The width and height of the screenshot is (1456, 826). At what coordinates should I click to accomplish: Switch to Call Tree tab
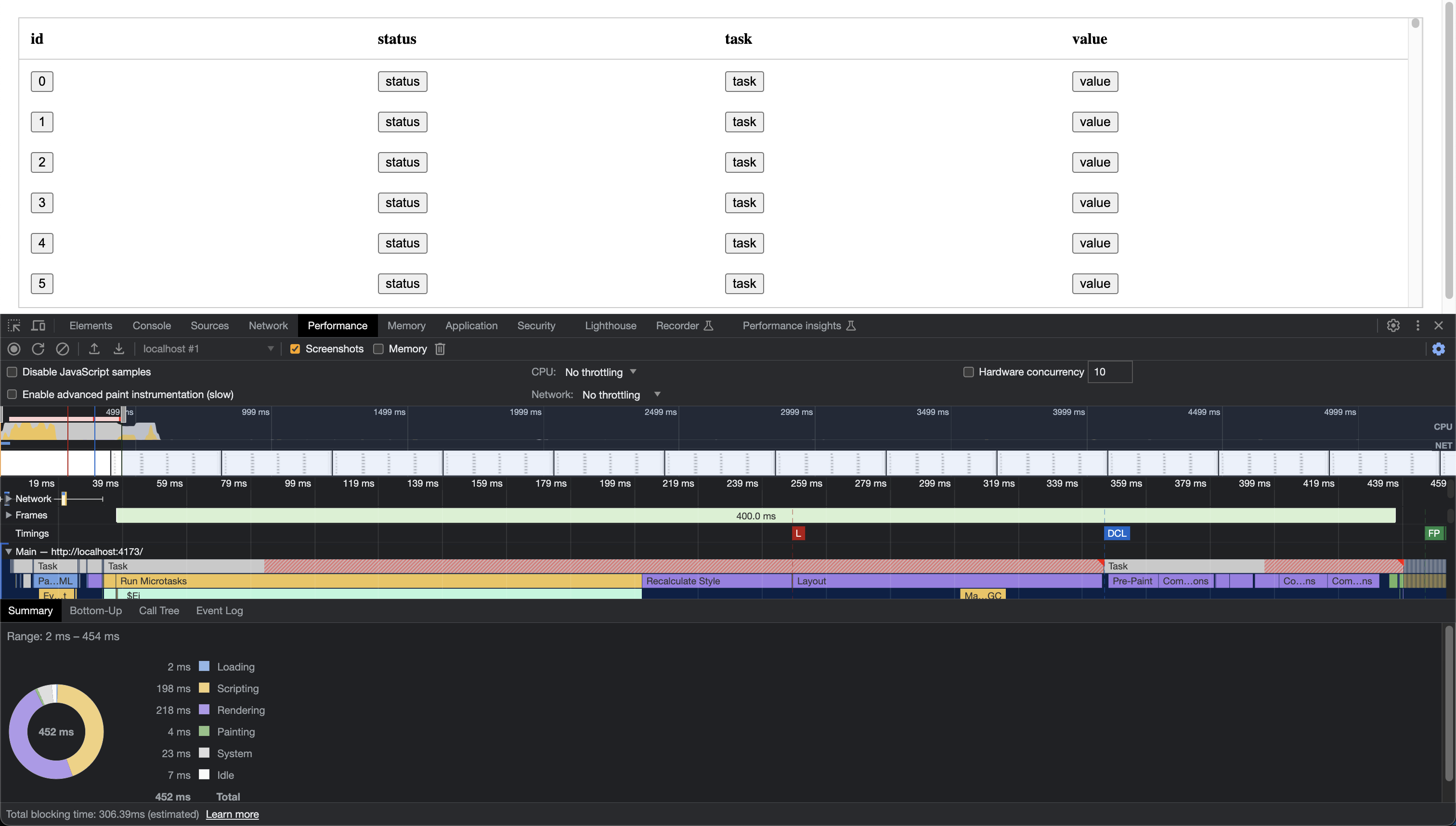click(x=159, y=611)
